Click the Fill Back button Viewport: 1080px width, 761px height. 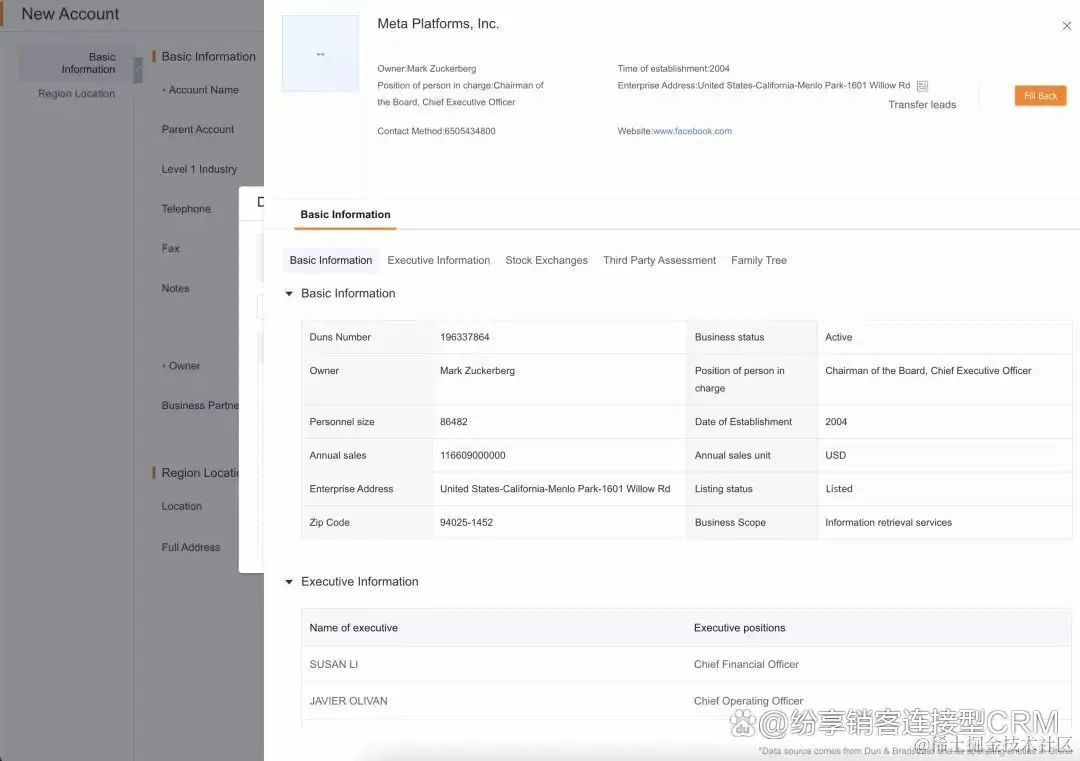click(x=1040, y=96)
